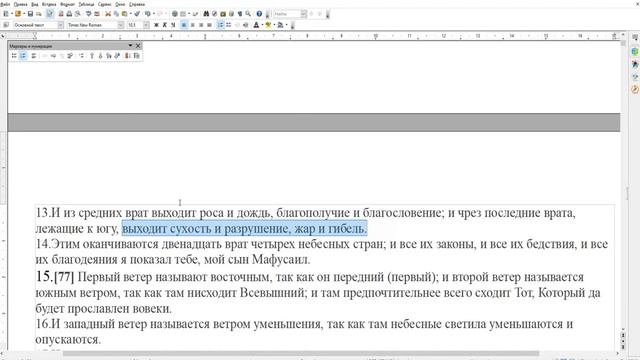The height and width of the screenshot is (360, 640).
Task: Open Print Preview icon
Action: tap(78, 14)
